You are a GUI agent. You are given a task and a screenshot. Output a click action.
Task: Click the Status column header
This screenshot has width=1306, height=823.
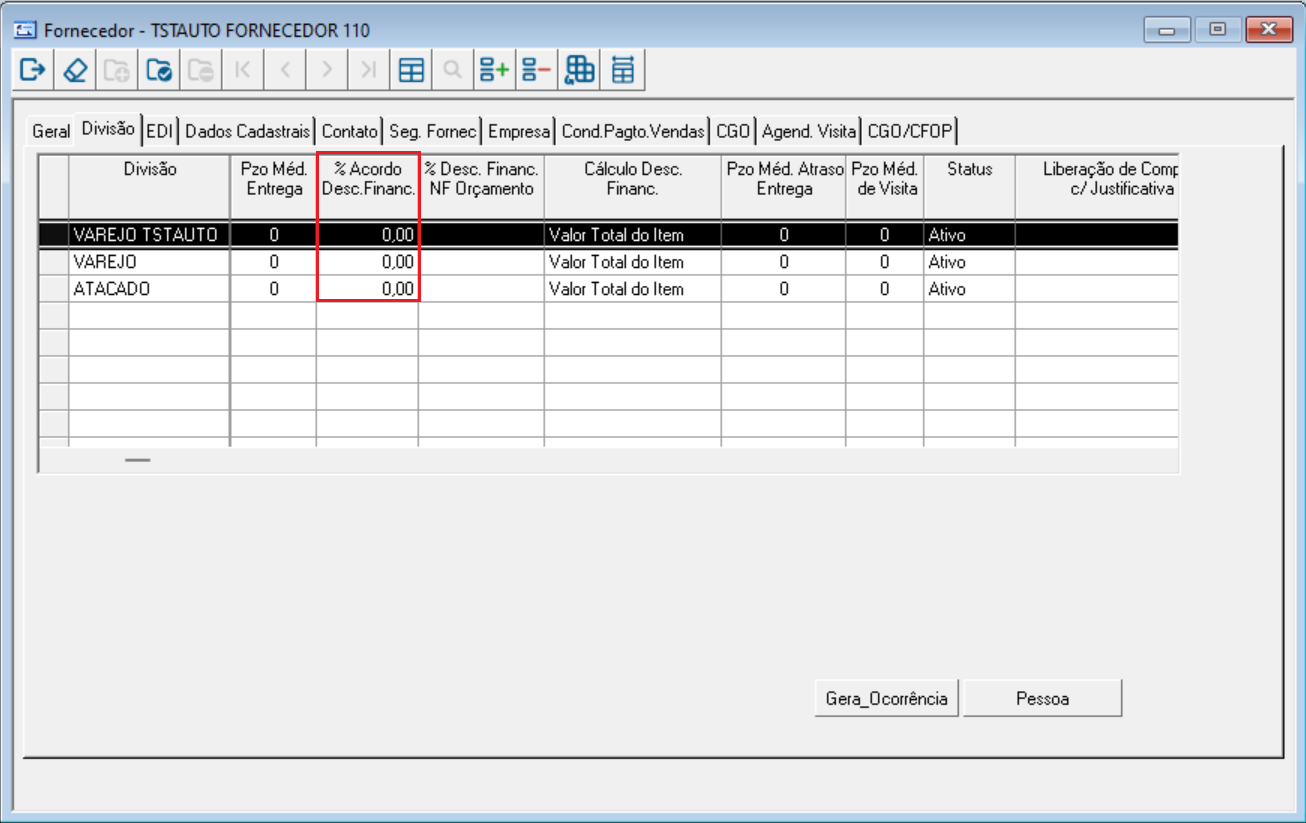click(969, 187)
